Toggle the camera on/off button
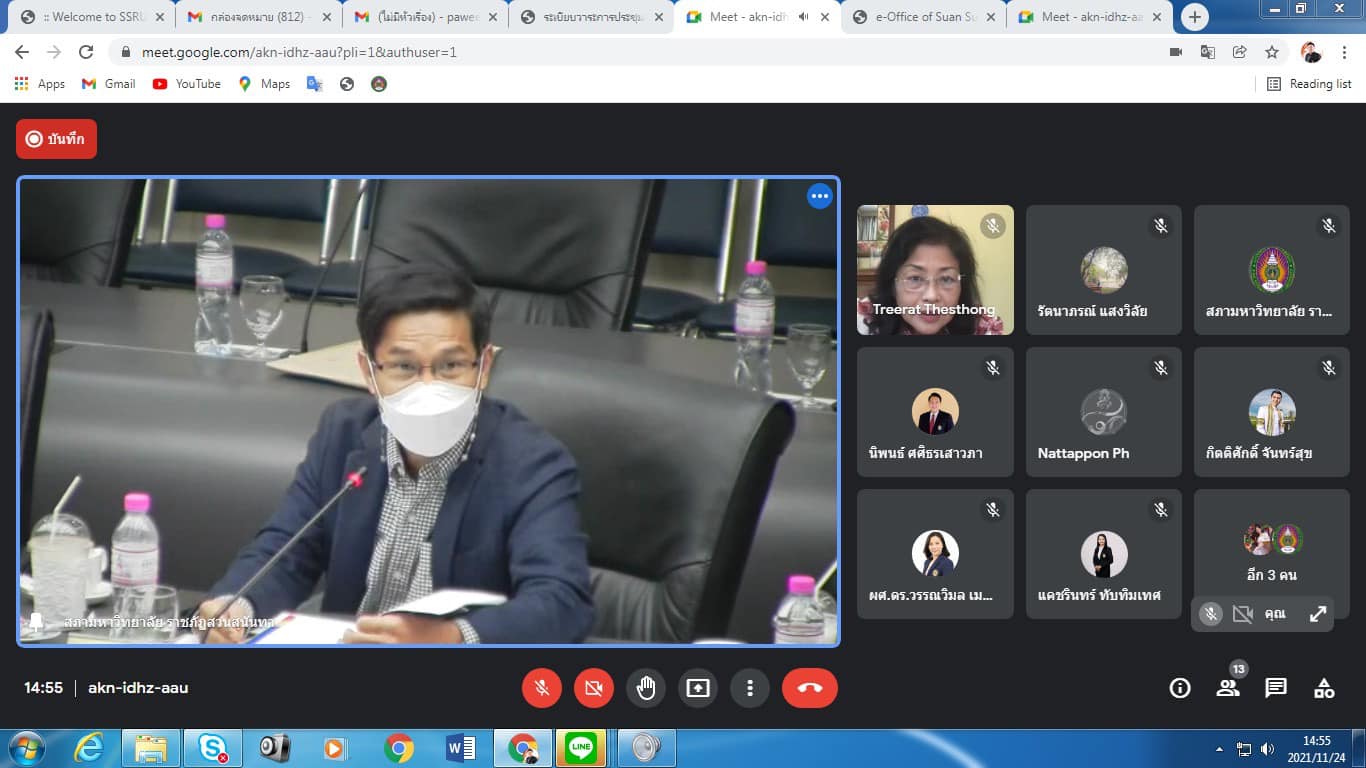This screenshot has height=768, width=1366. coord(594,688)
